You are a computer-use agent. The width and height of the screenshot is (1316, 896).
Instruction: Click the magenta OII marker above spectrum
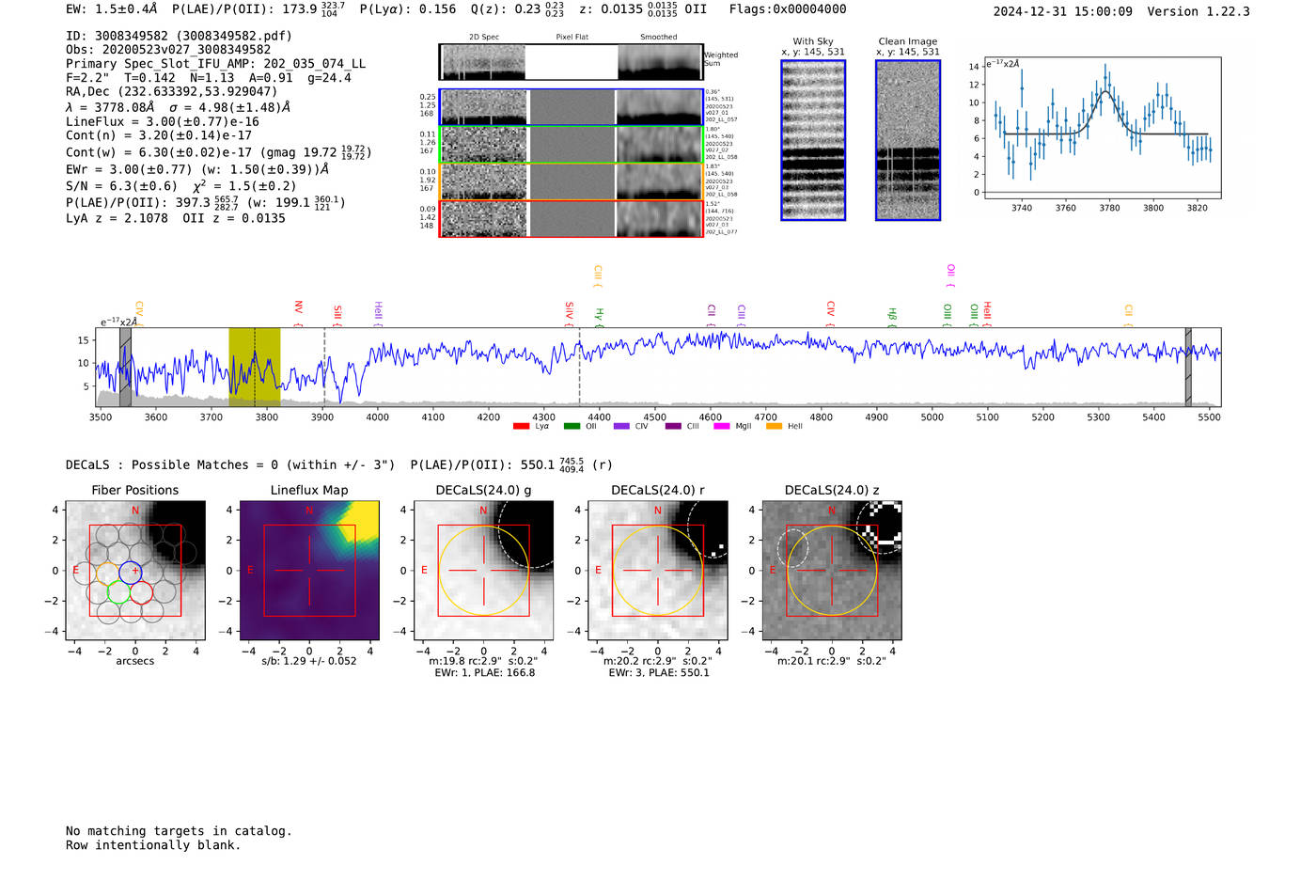pyautogui.click(x=950, y=275)
